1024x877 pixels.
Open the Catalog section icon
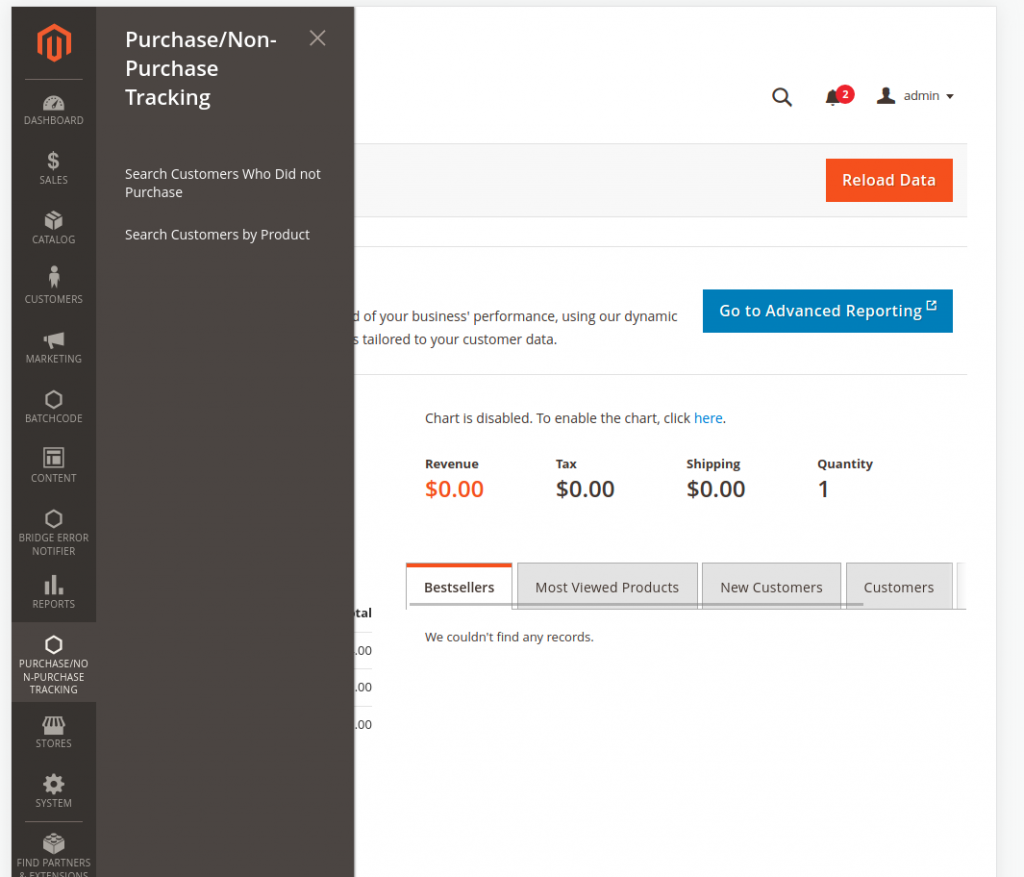(x=53, y=226)
